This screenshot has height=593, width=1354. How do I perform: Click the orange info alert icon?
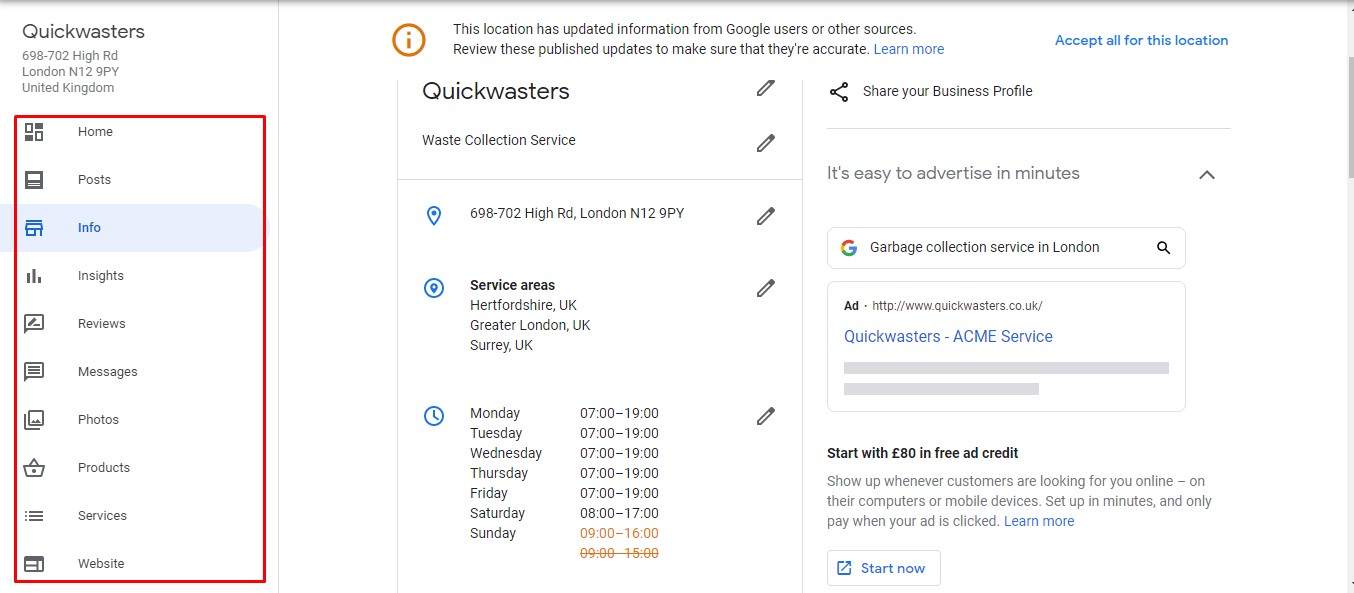[409, 40]
